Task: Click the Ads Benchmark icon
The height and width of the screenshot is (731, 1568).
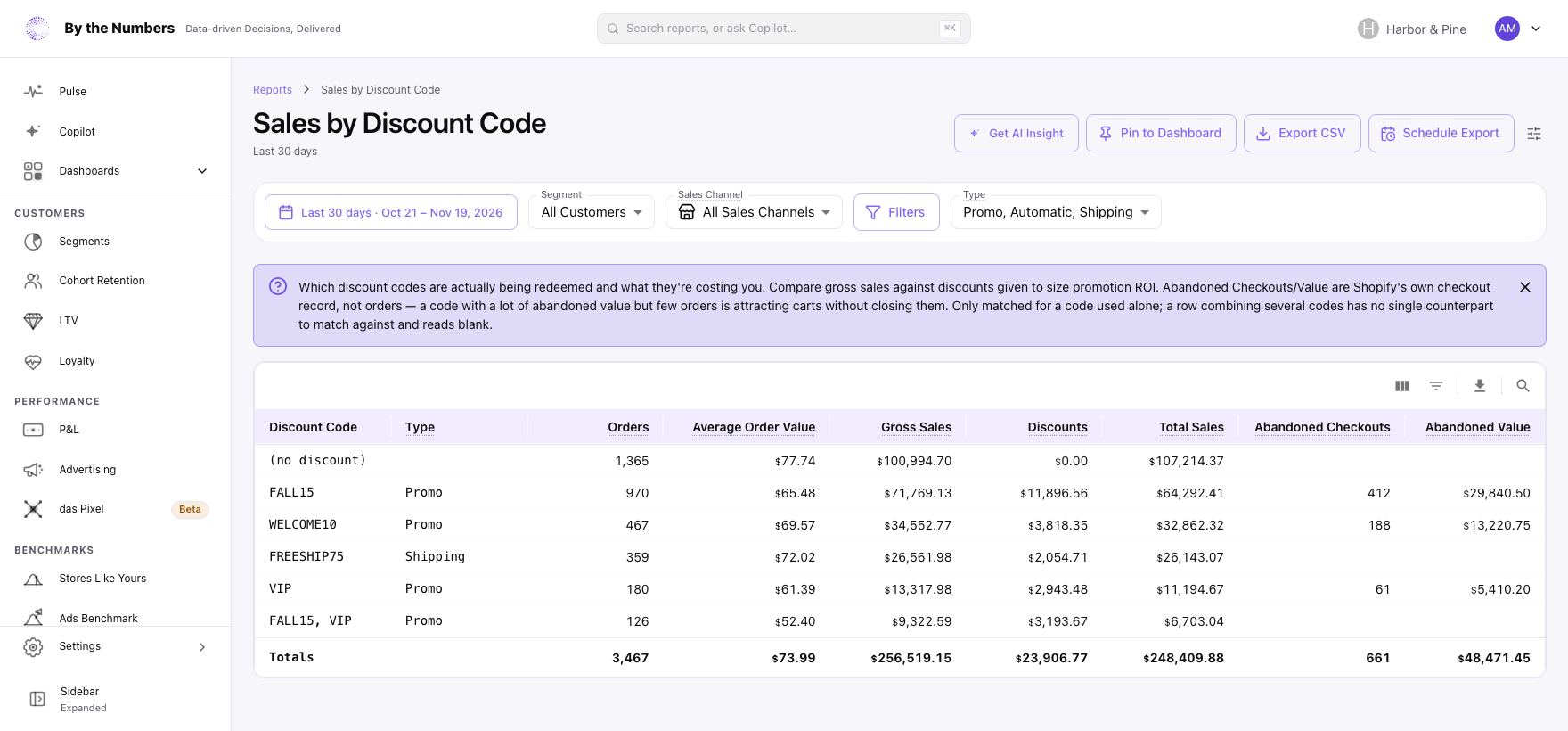Action: tap(33, 617)
